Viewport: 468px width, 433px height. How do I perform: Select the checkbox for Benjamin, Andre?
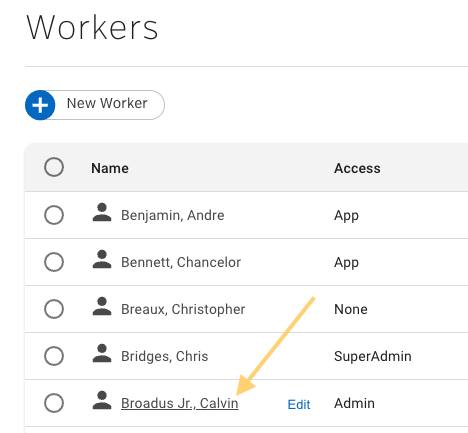coord(54,215)
